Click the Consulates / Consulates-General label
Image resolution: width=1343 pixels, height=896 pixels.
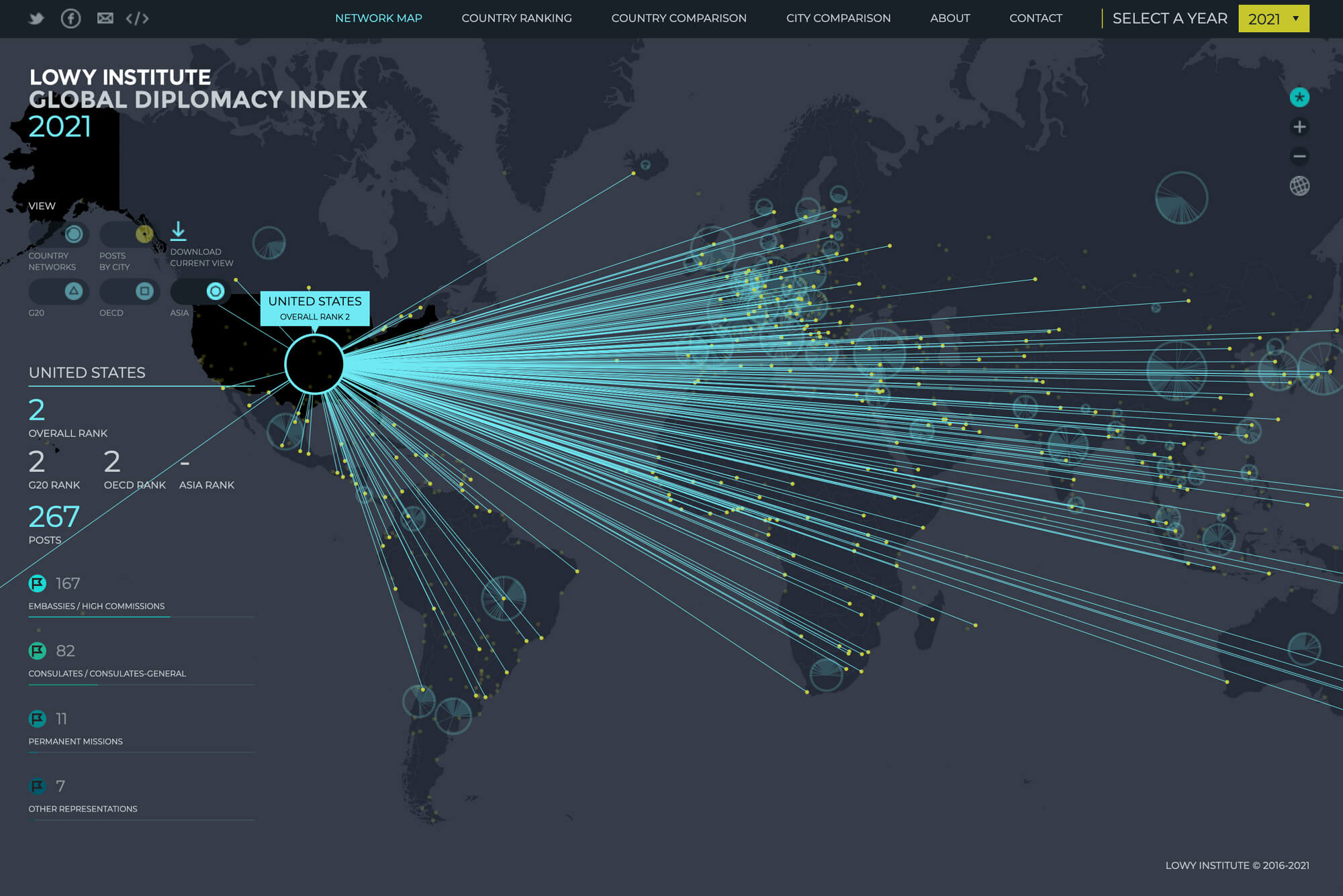point(107,673)
